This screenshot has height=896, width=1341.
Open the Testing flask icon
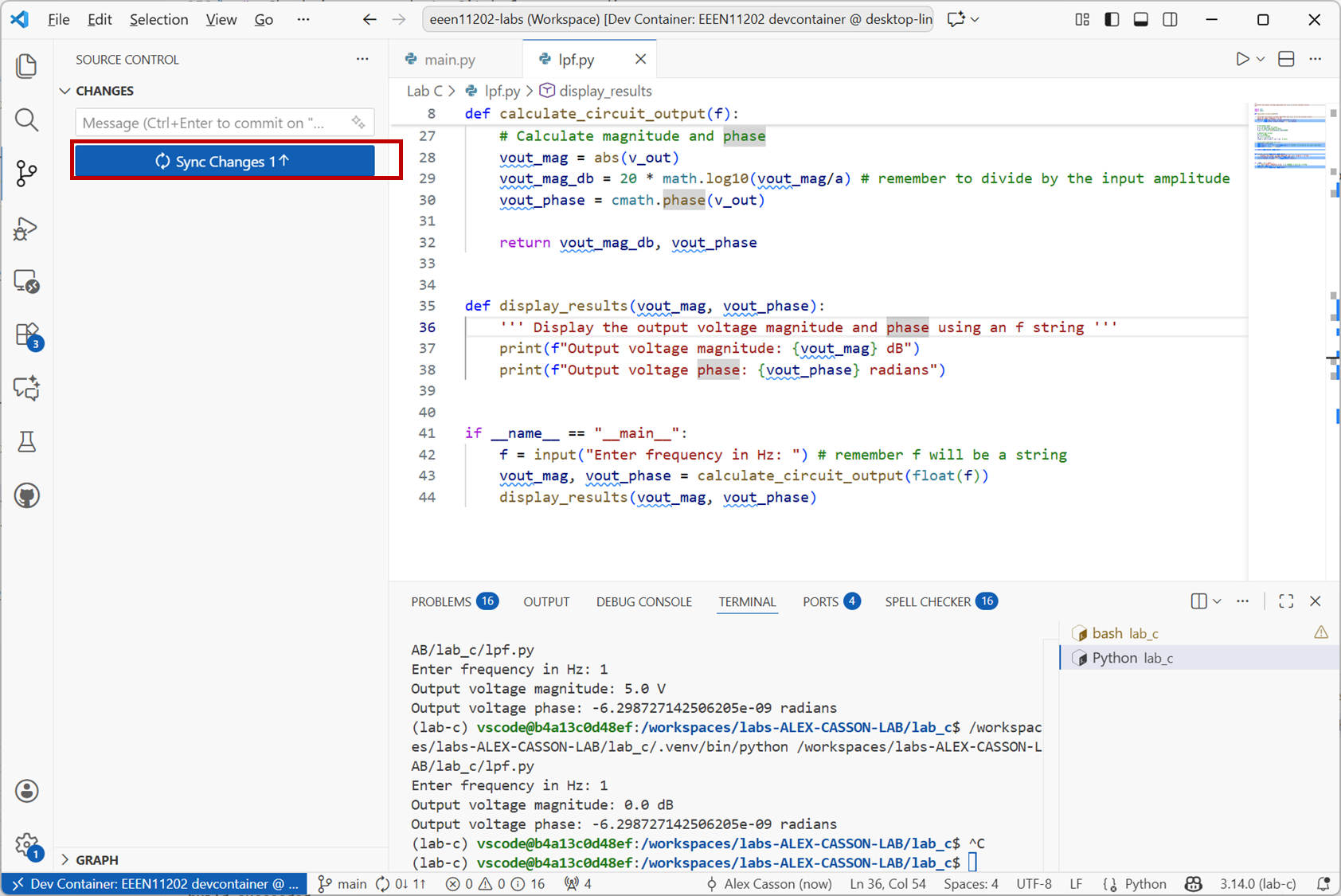click(x=26, y=442)
